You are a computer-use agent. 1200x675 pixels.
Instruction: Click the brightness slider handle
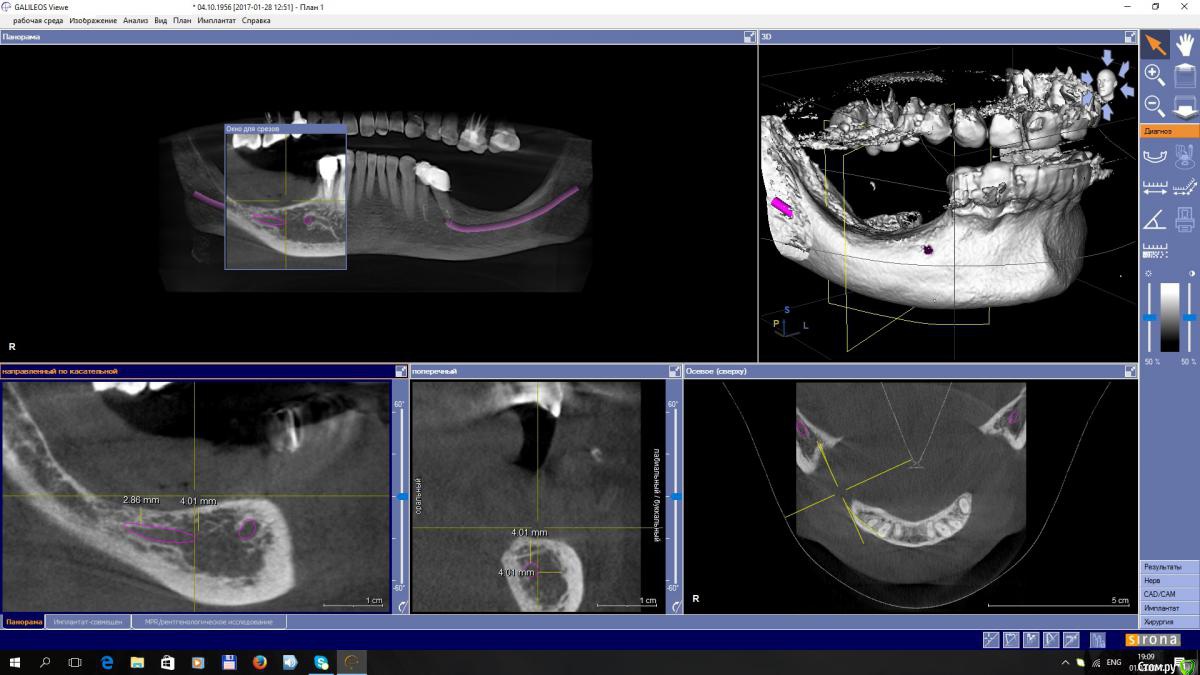1150,317
